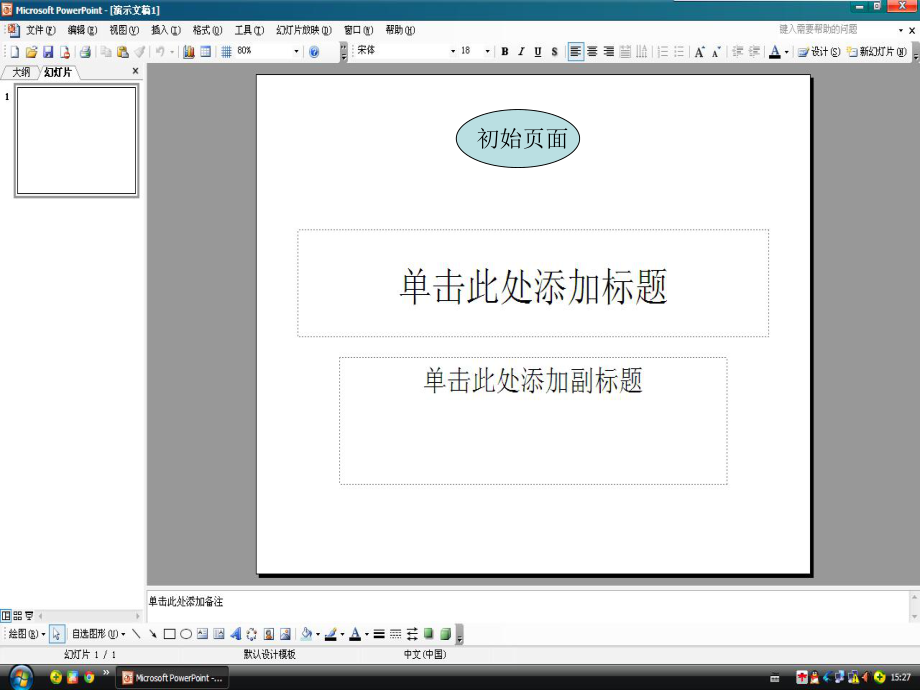The width and height of the screenshot is (920, 690).
Task: Toggle Italic formatting
Action: click(x=521, y=52)
